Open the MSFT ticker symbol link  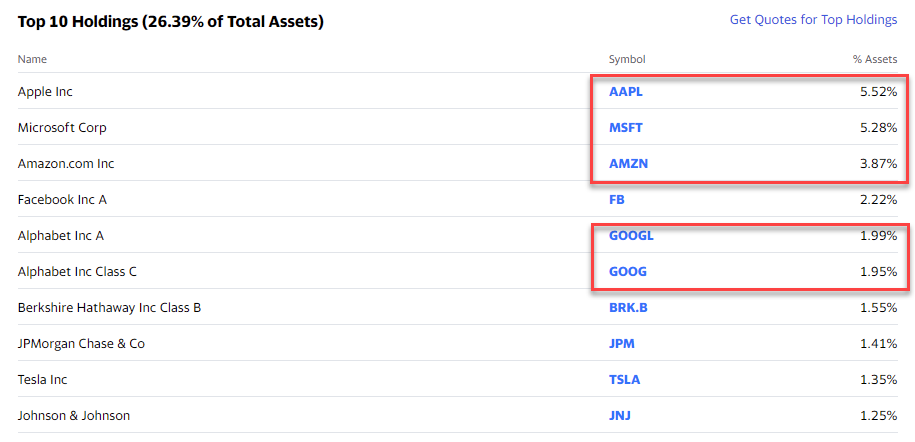coord(626,127)
